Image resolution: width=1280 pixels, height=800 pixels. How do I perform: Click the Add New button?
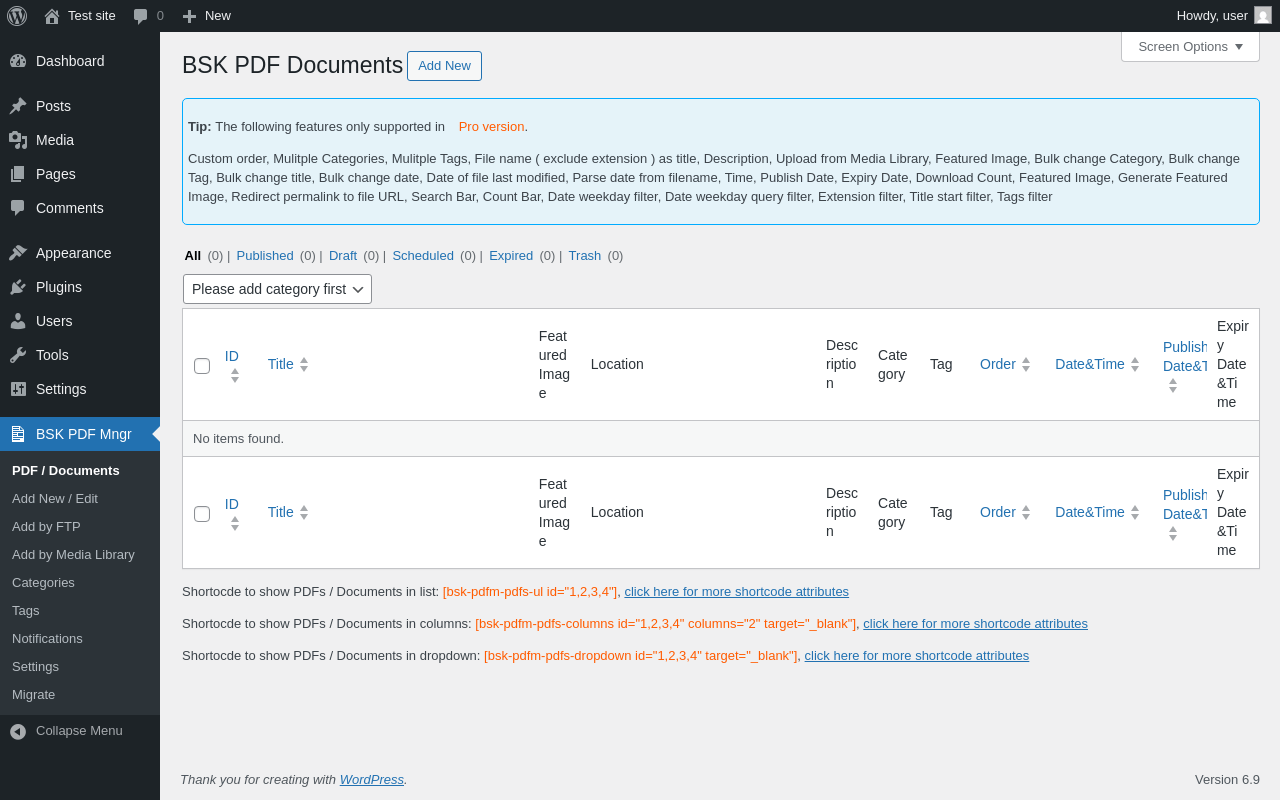[x=444, y=66]
